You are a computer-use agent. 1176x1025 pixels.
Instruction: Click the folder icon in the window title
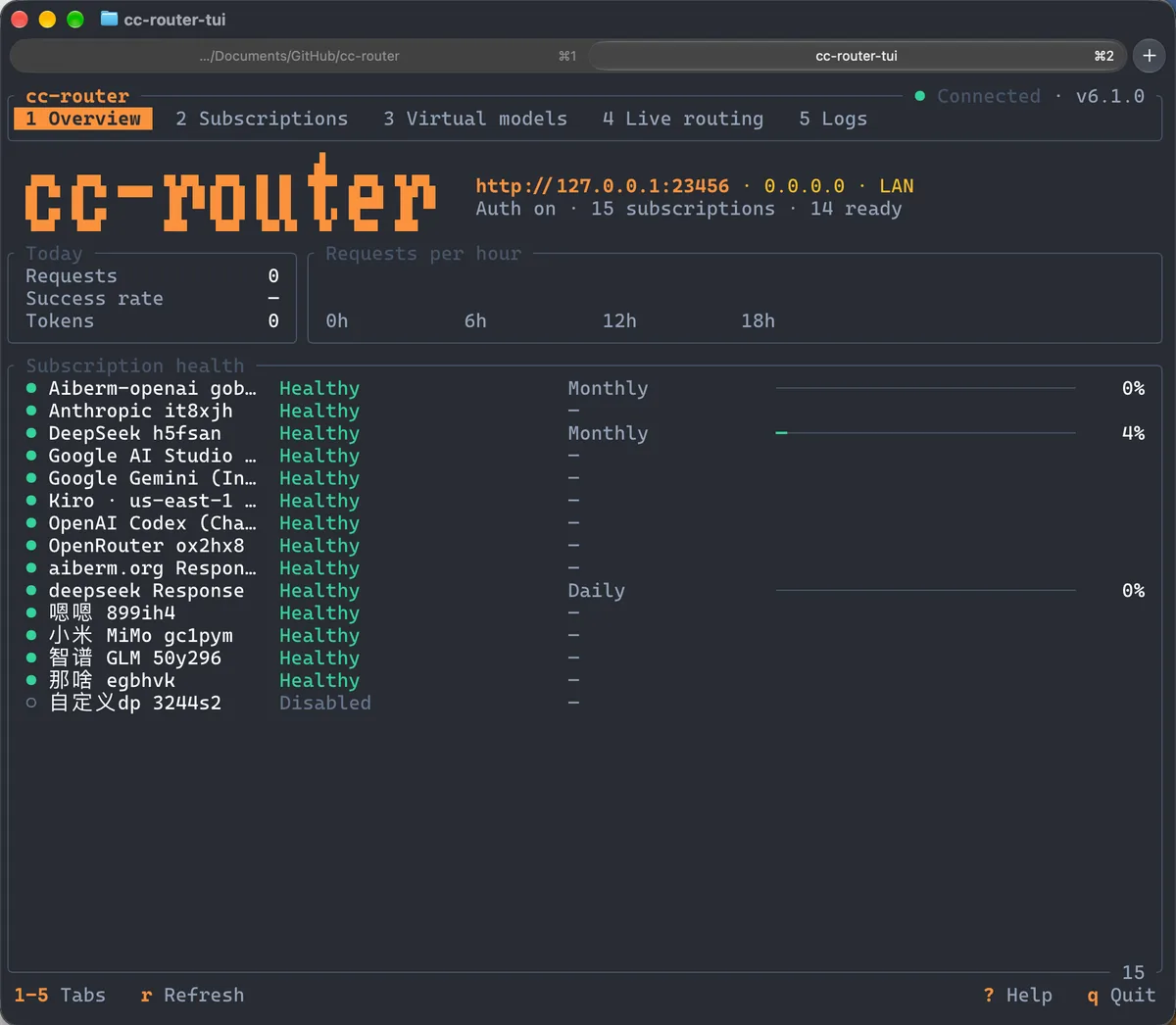(x=109, y=19)
